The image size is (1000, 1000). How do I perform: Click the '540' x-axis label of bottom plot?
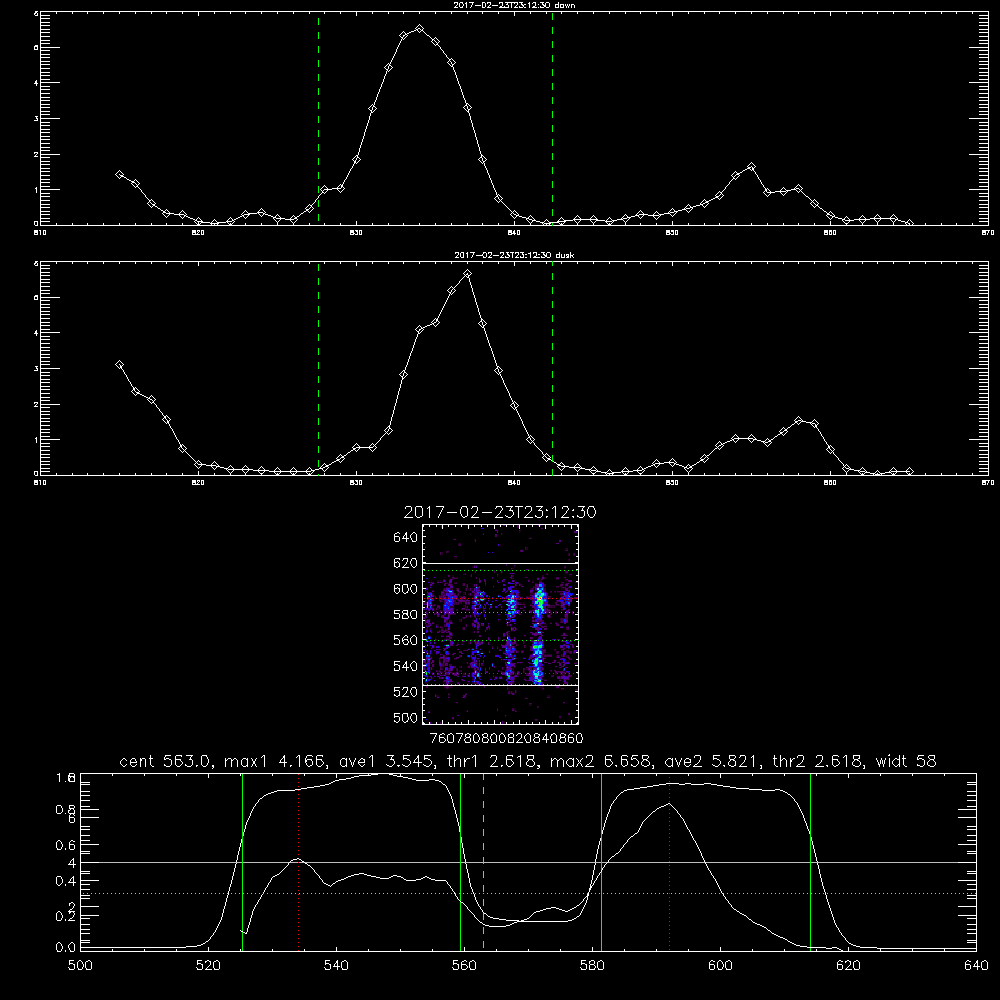(x=336, y=966)
